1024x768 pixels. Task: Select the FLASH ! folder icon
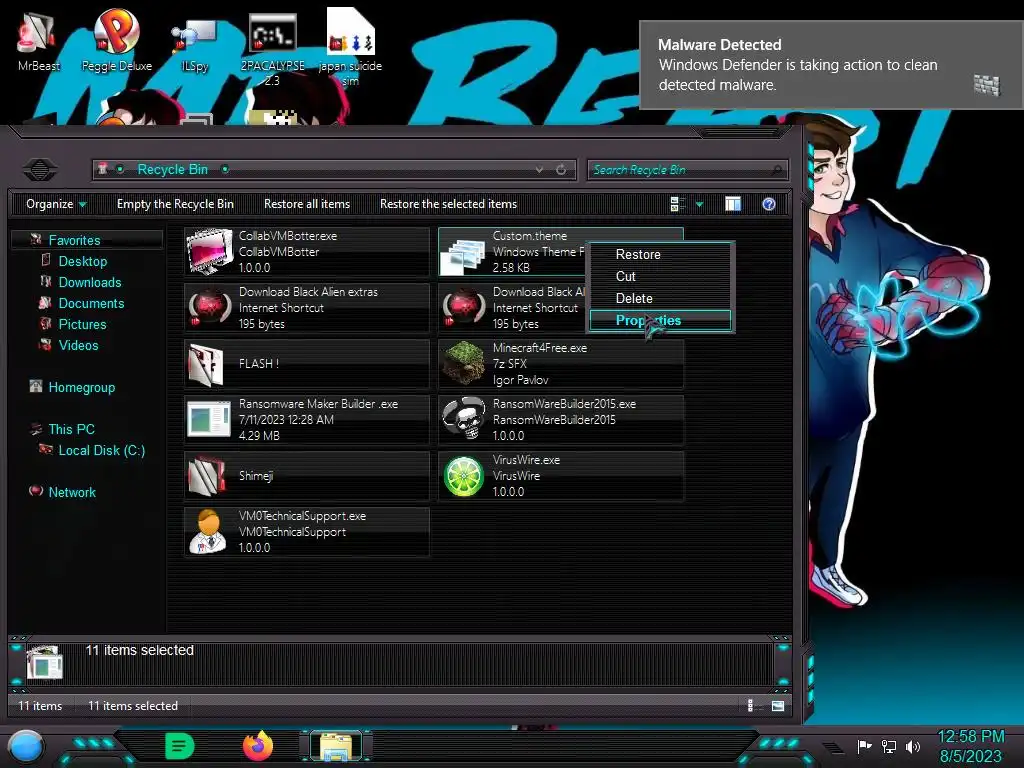pyautogui.click(x=208, y=364)
